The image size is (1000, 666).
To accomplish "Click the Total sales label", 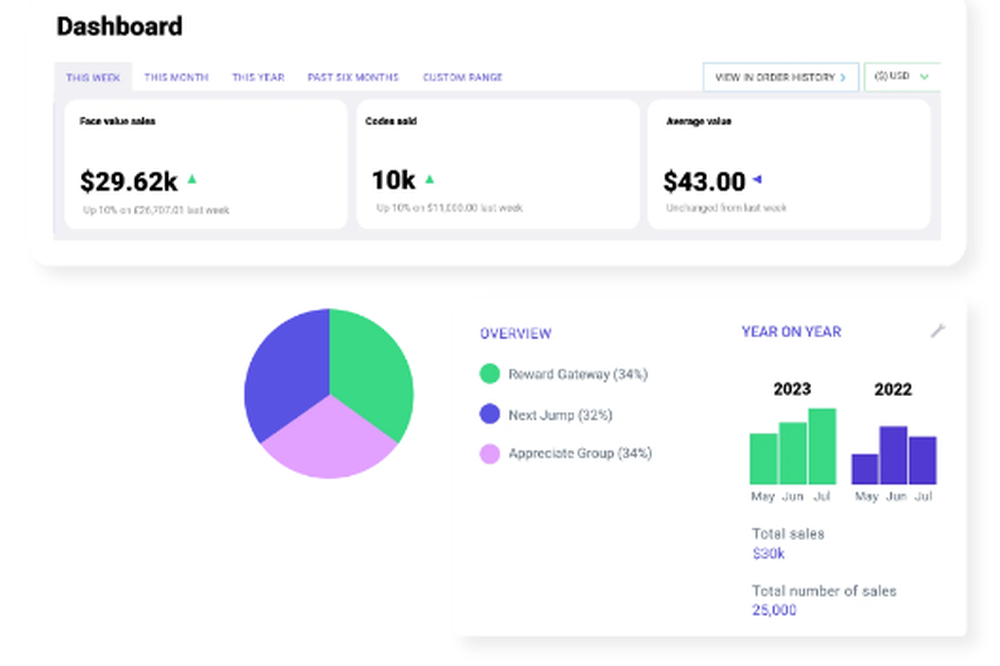I will (x=788, y=534).
